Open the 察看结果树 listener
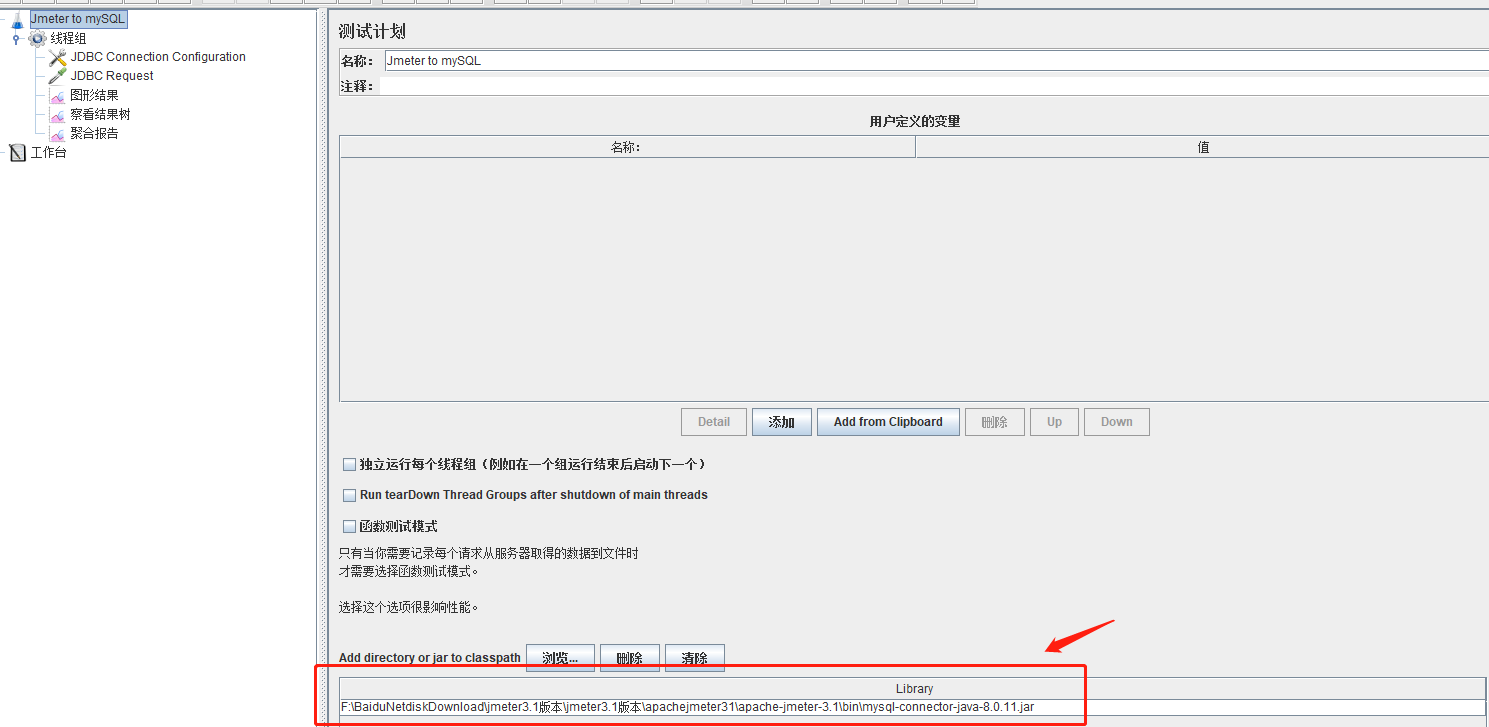 pos(100,114)
